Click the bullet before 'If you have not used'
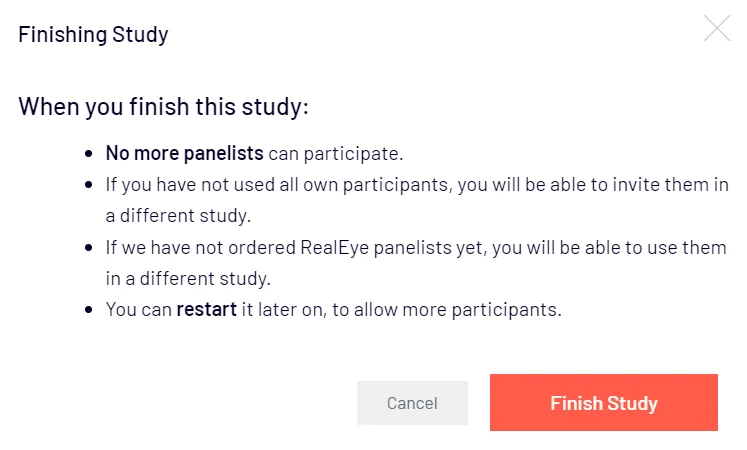This screenshot has width=747, height=450. 89,185
